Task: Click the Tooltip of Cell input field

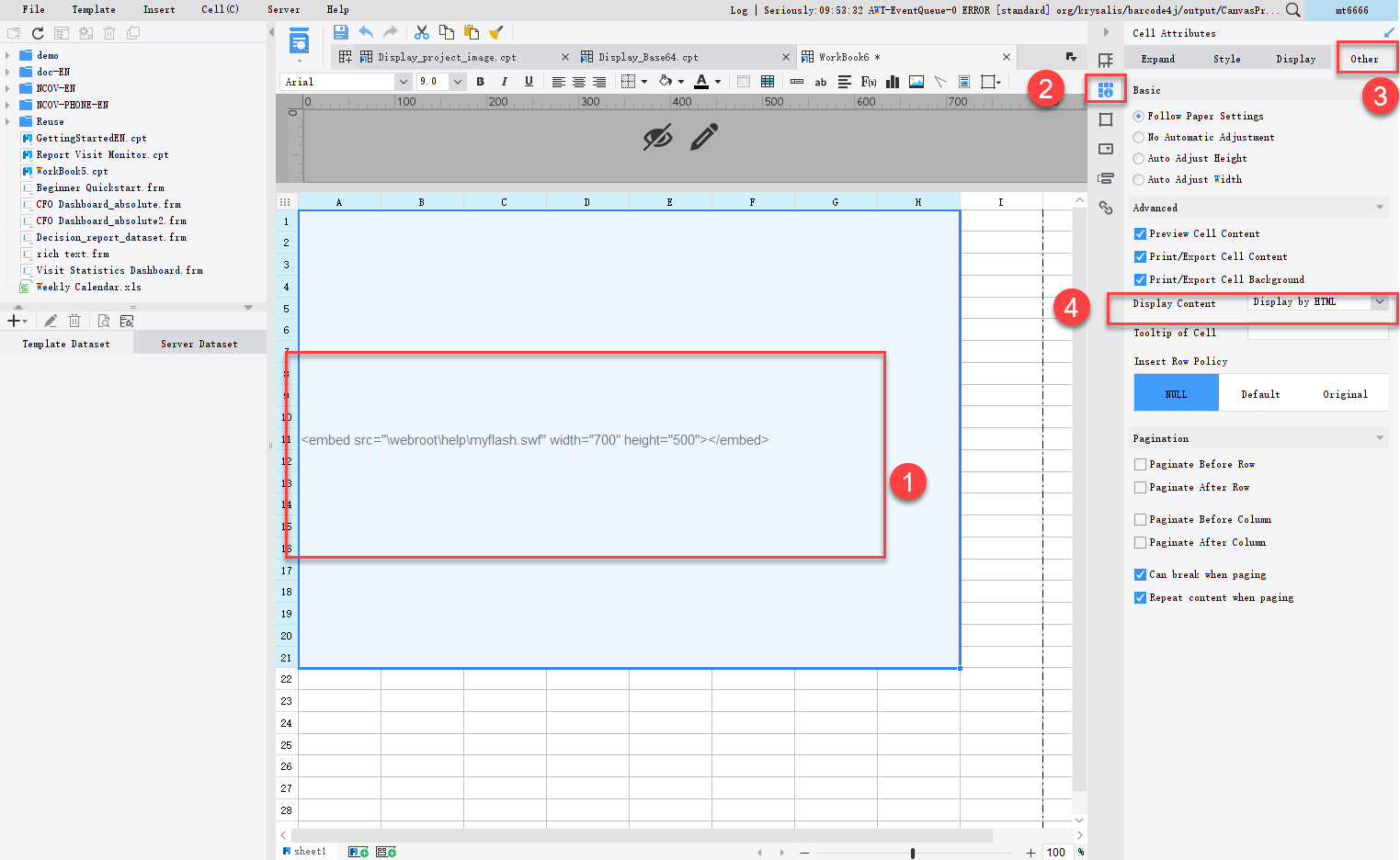Action: 1316,333
